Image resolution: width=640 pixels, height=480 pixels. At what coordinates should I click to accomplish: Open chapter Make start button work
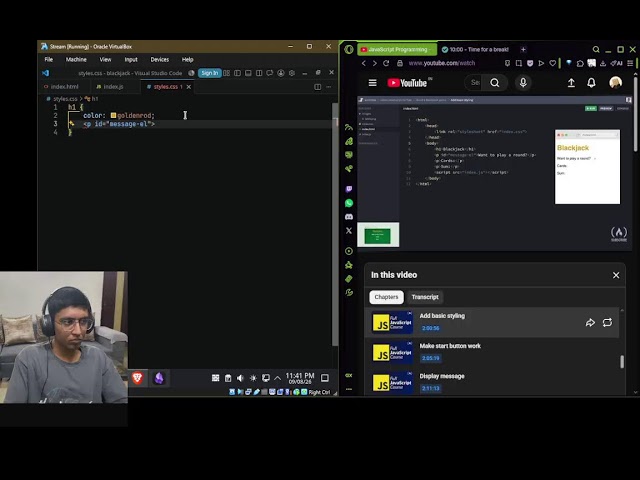tap(491, 353)
